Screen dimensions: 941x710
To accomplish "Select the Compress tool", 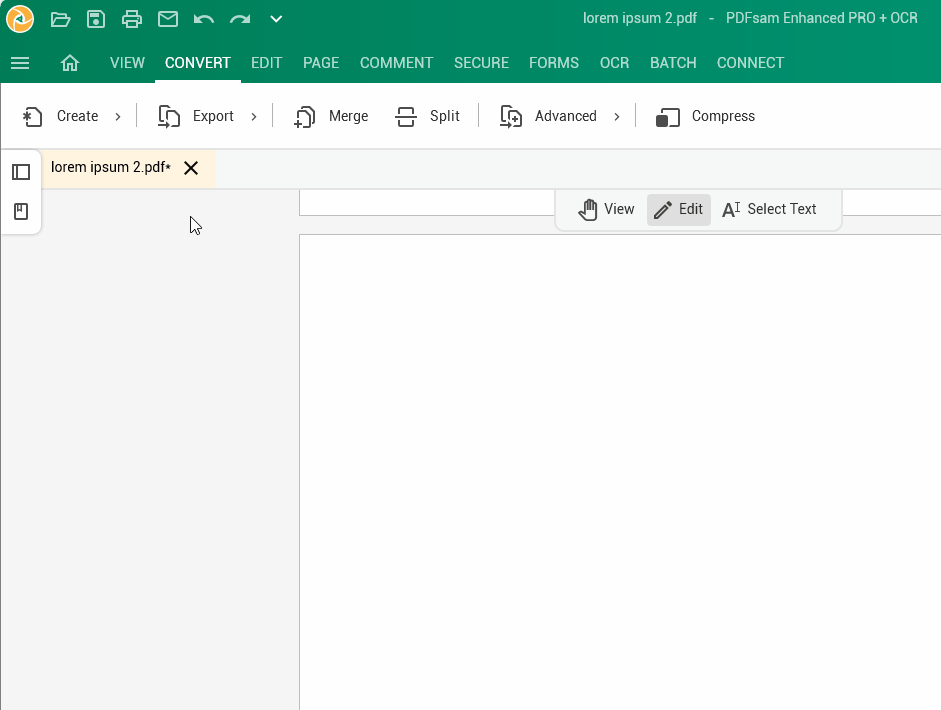I will [x=704, y=116].
